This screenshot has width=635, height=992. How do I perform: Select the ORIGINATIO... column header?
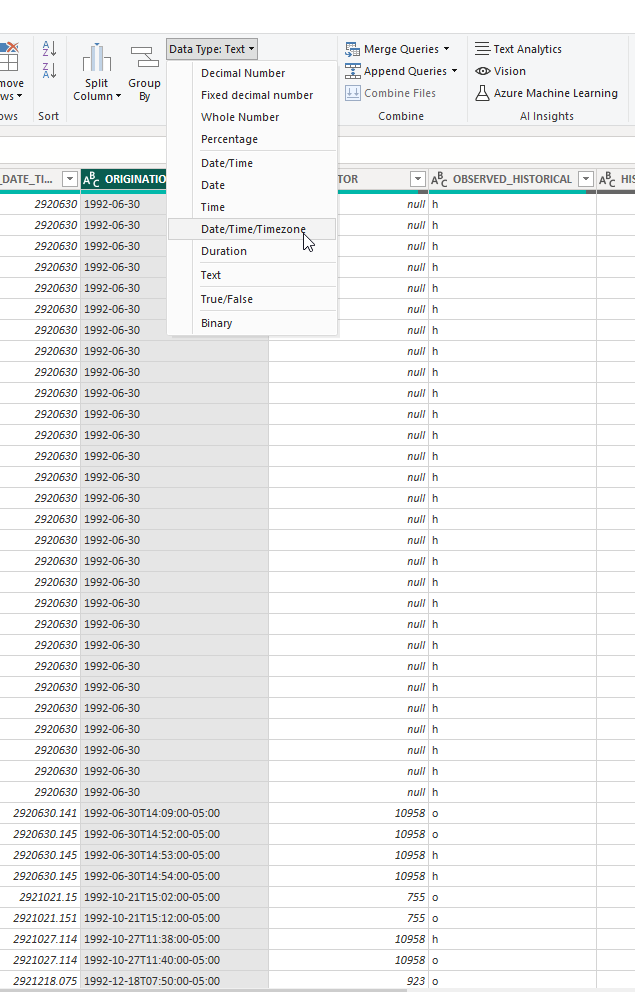pyautogui.click(x=124, y=179)
